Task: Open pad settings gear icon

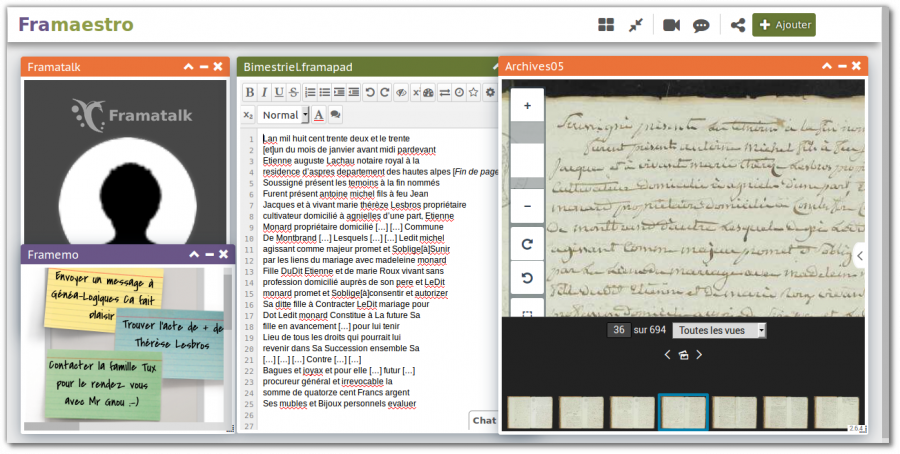Action: [x=490, y=92]
